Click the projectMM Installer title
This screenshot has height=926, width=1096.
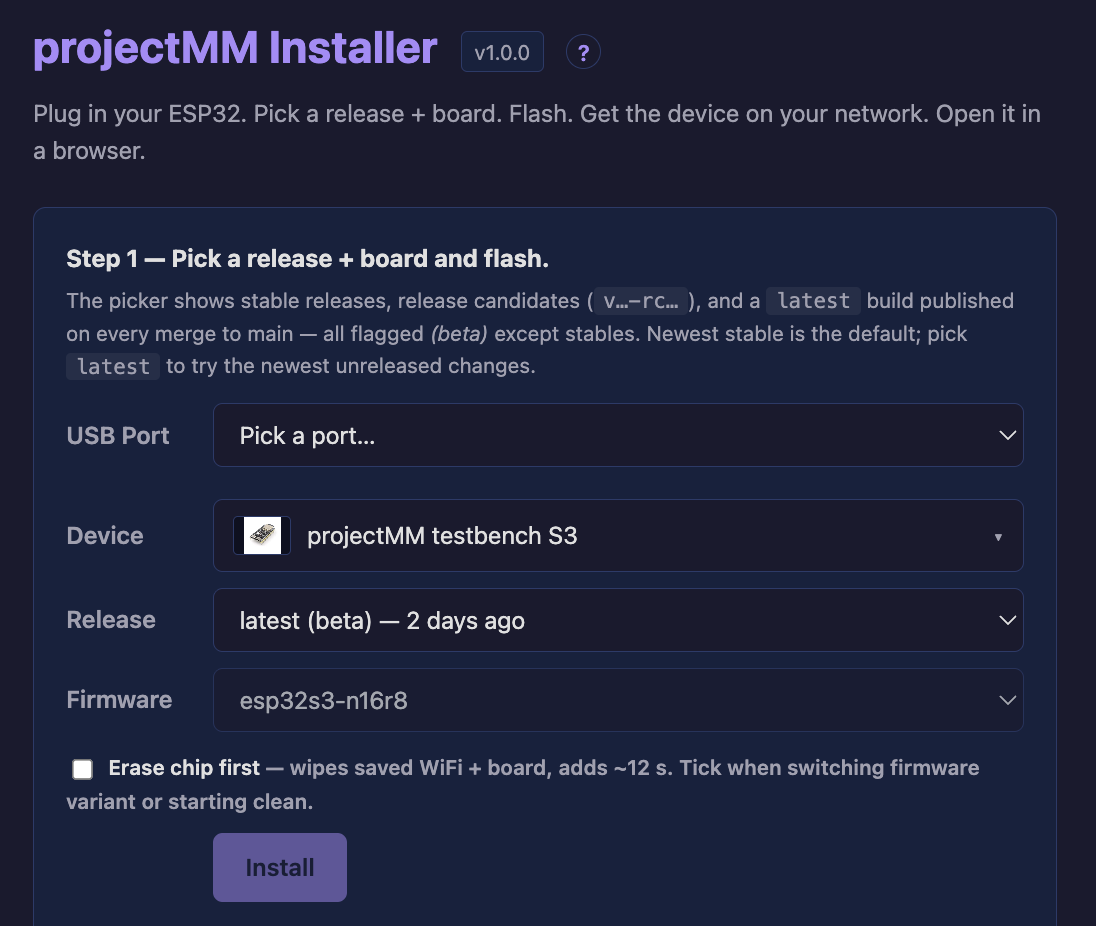click(x=235, y=48)
